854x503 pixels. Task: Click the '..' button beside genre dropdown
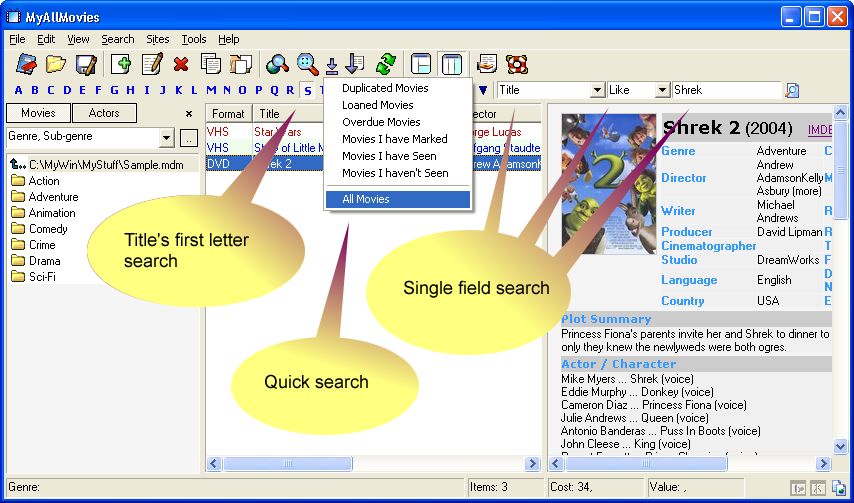coord(188,138)
